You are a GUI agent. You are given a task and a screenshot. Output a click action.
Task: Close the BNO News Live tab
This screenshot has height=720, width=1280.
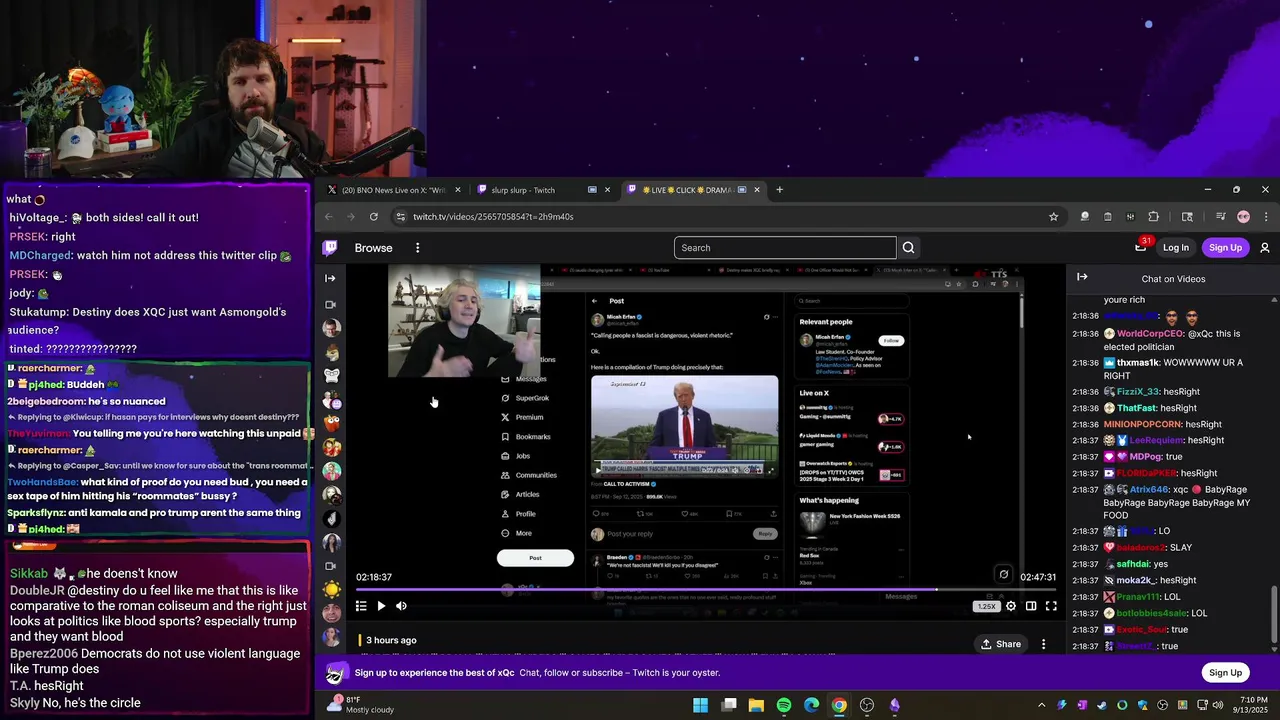tap(458, 190)
